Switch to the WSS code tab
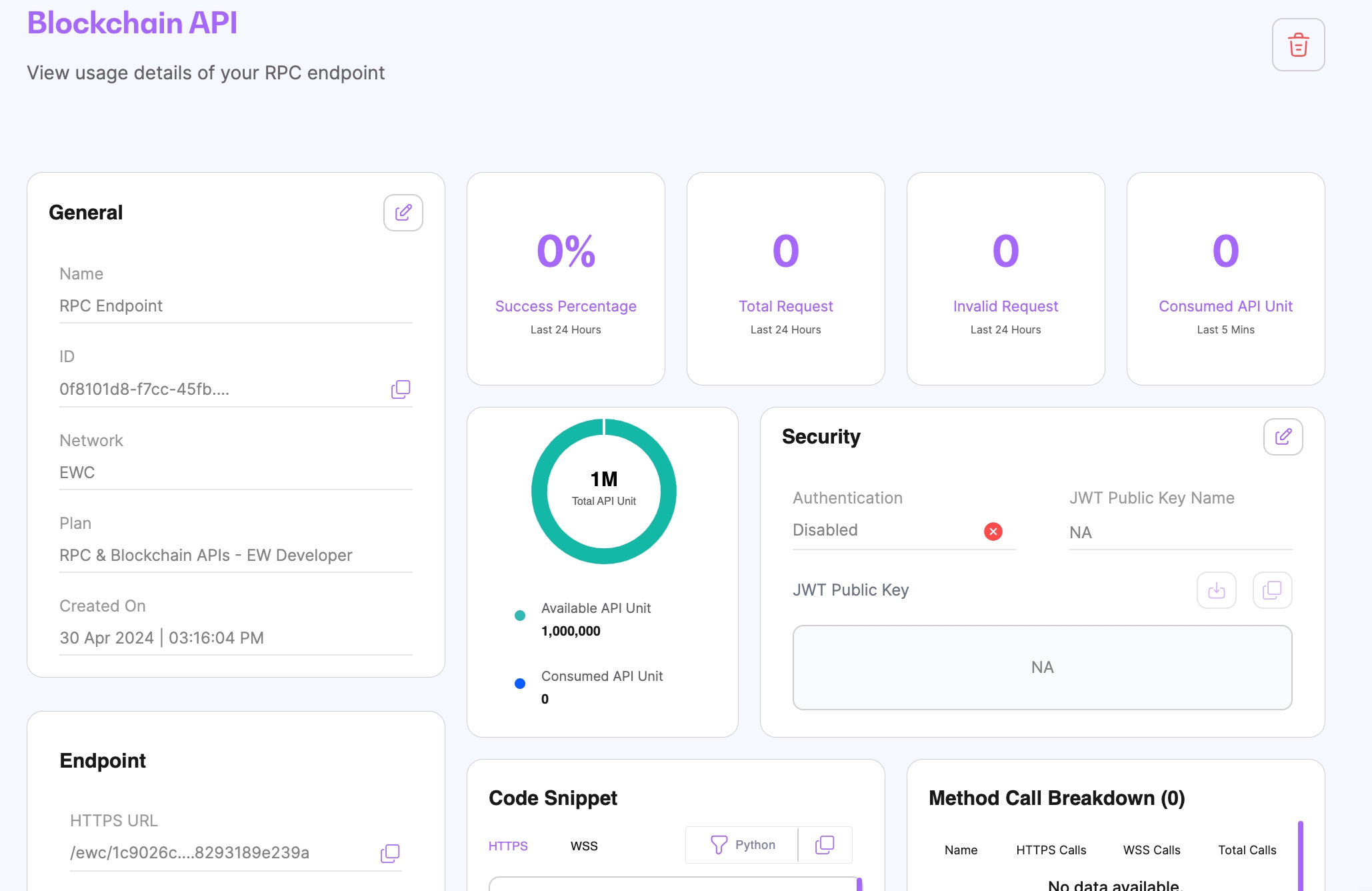The width and height of the screenshot is (1372, 891). click(x=584, y=846)
